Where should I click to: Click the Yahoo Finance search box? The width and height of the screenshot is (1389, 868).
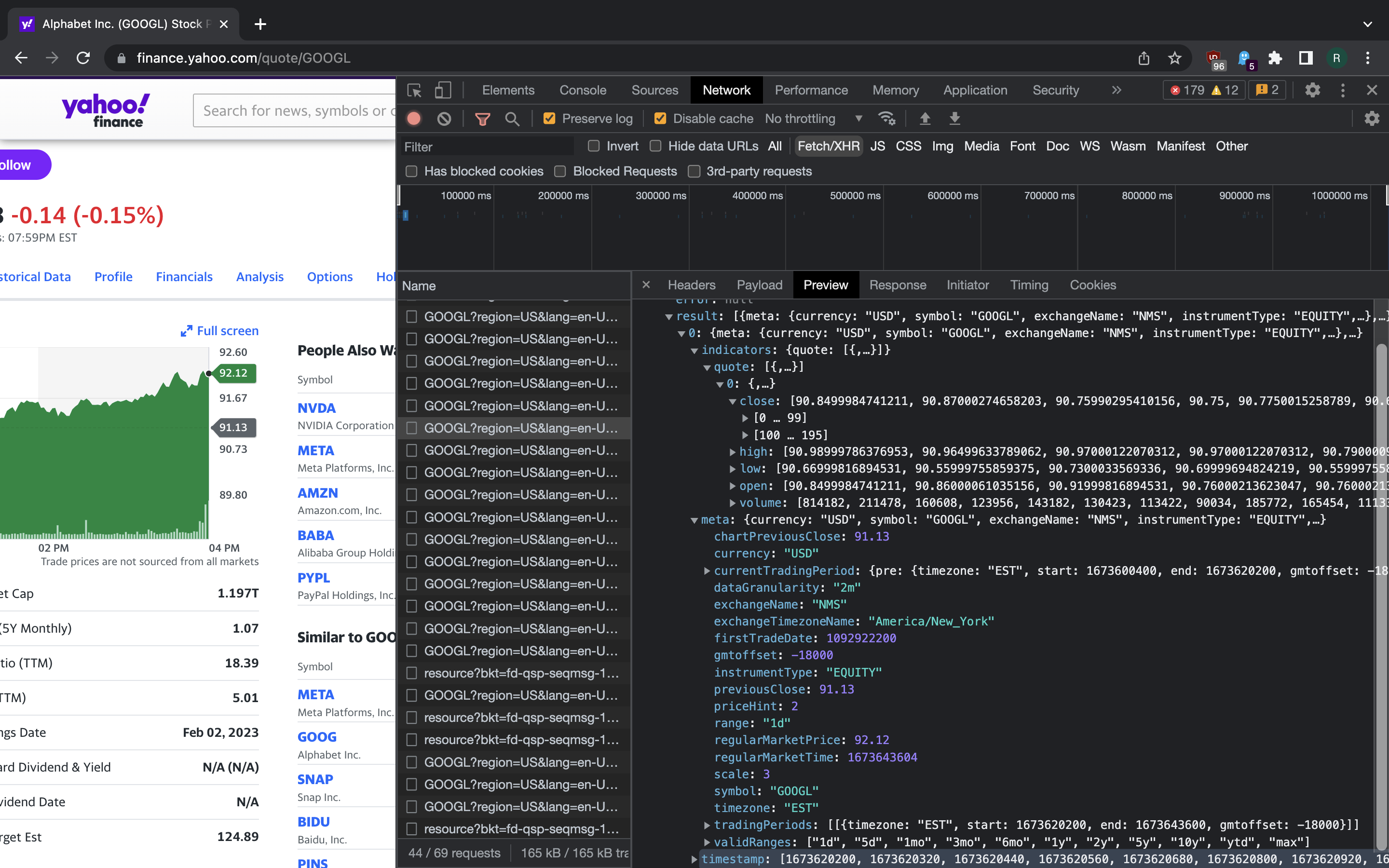[295, 111]
